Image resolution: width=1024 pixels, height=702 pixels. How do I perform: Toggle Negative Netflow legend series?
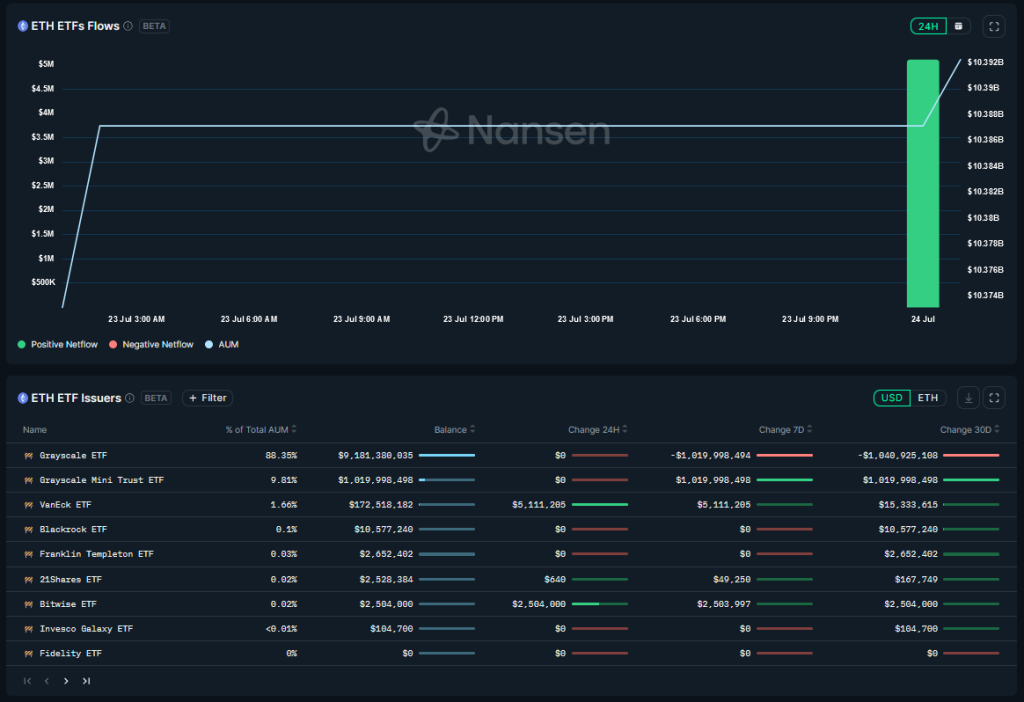tap(151, 344)
